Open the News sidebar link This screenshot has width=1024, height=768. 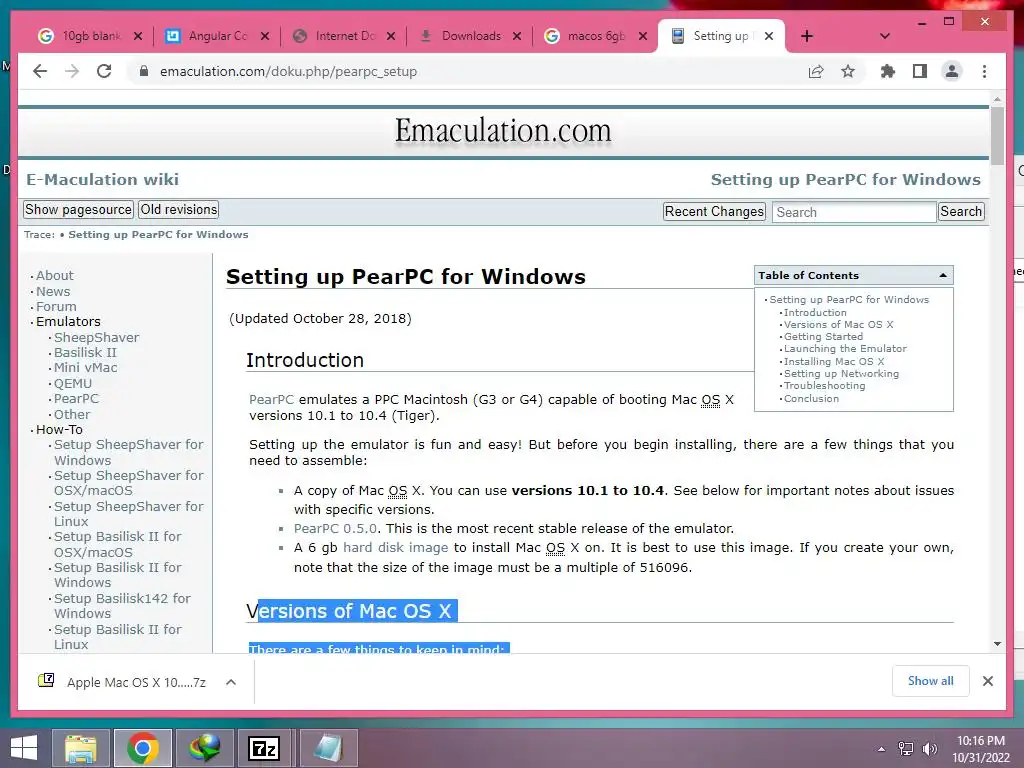pos(53,291)
